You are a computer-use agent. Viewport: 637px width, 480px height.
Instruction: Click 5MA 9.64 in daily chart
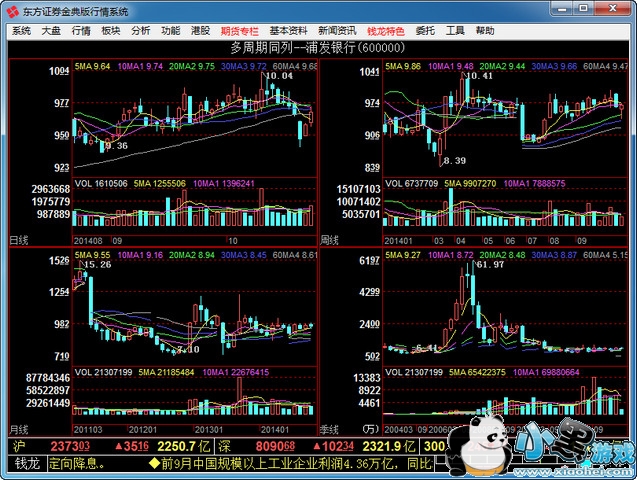pyautogui.click(x=92, y=66)
